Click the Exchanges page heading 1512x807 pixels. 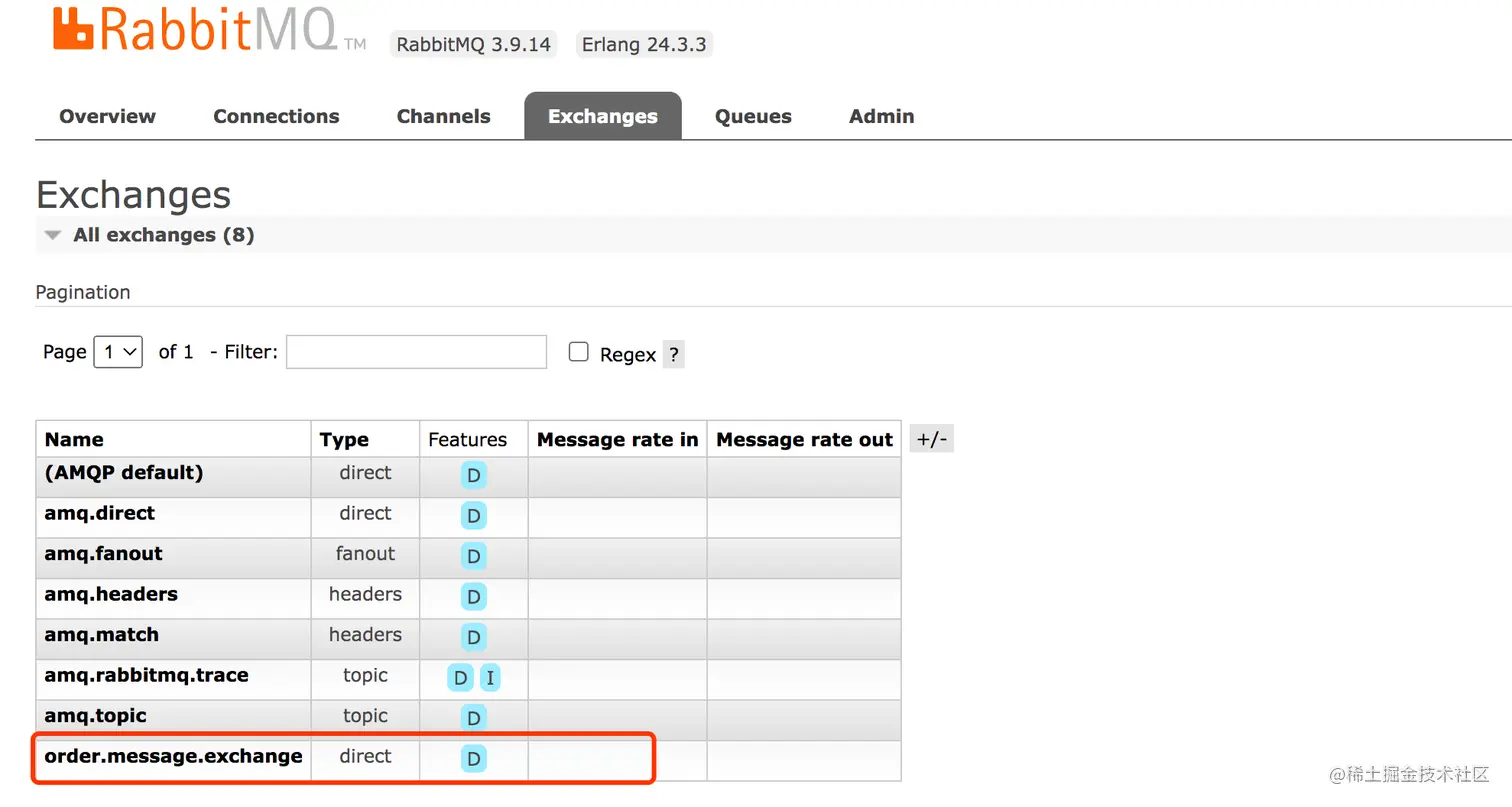coord(133,194)
